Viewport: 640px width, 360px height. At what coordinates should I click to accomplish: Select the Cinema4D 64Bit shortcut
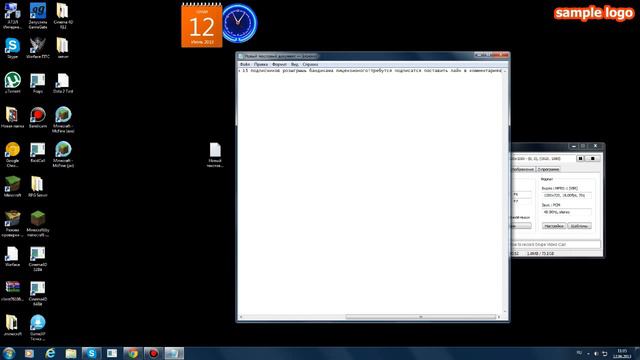coord(38,293)
